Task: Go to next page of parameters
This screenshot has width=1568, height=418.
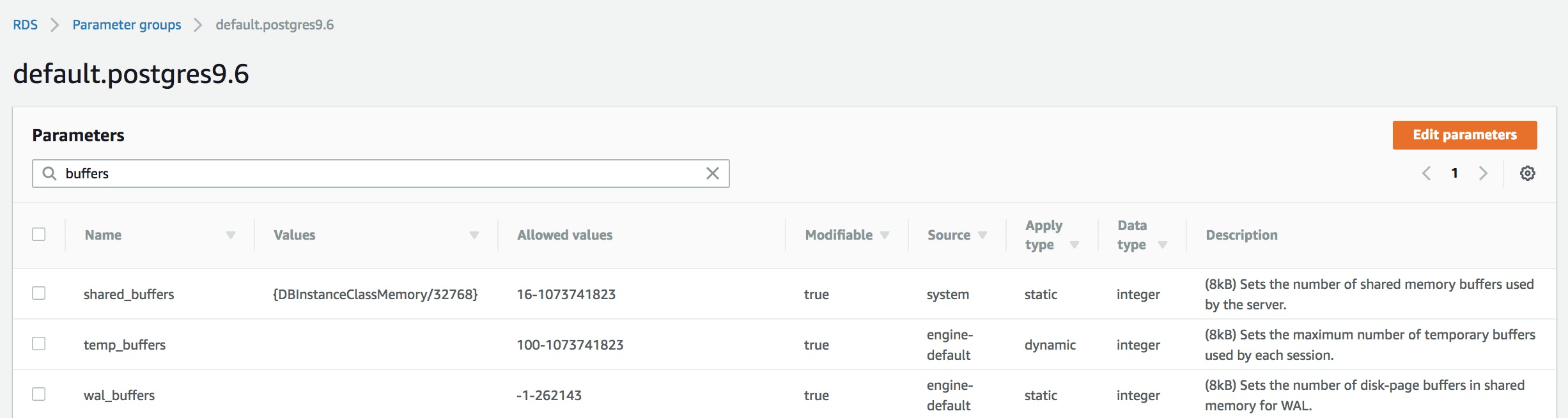Action: [1483, 173]
